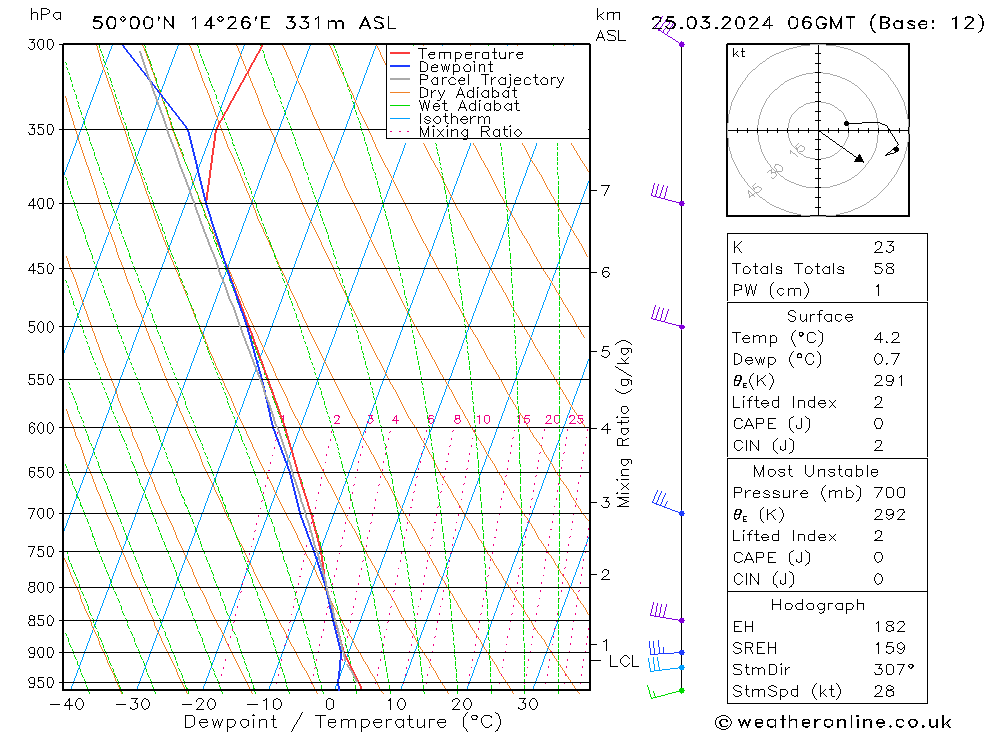Click the LCL marker label
Viewport: 1000px width, 733px height.
pyautogui.click(x=624, y=662)
